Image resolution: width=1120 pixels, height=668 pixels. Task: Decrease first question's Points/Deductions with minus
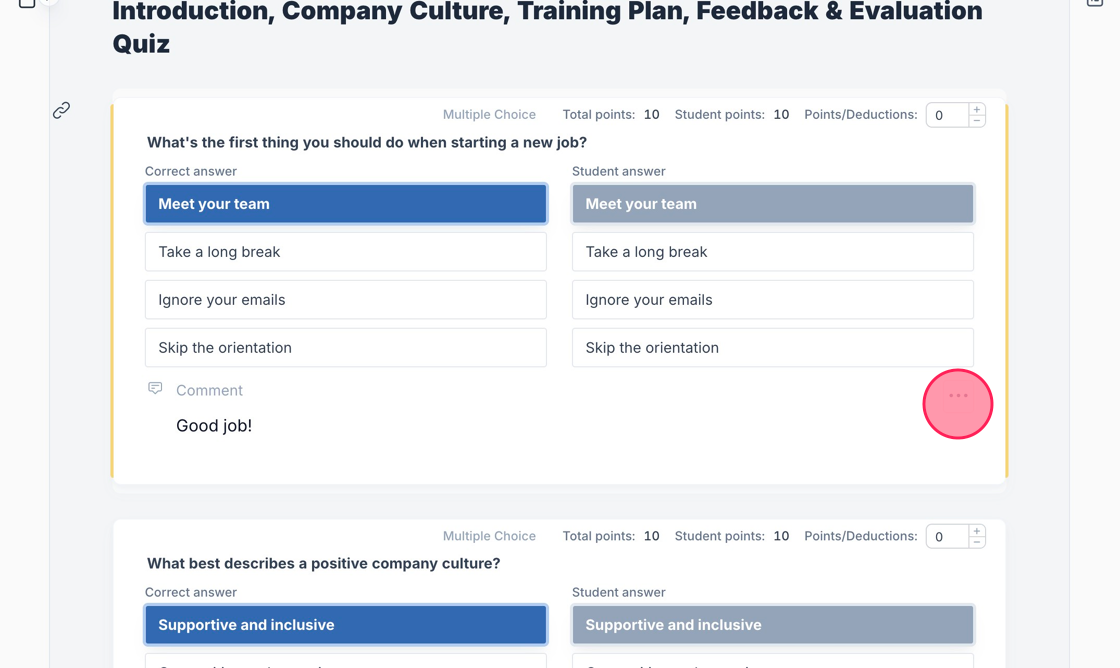tap(977, 121)
